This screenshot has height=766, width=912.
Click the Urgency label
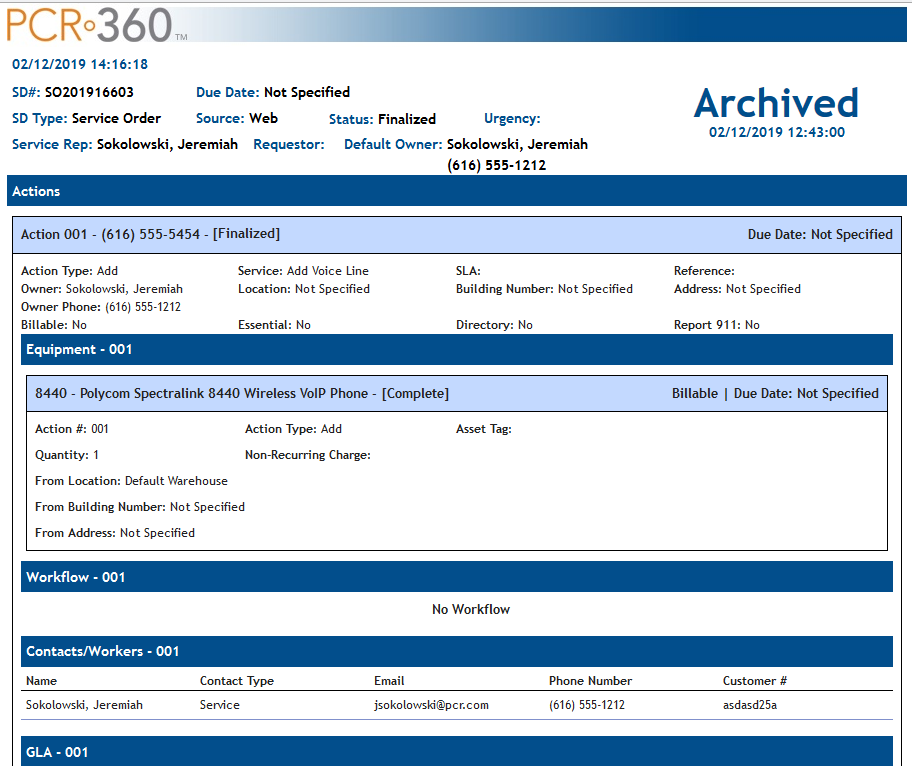tap(512, 119)
